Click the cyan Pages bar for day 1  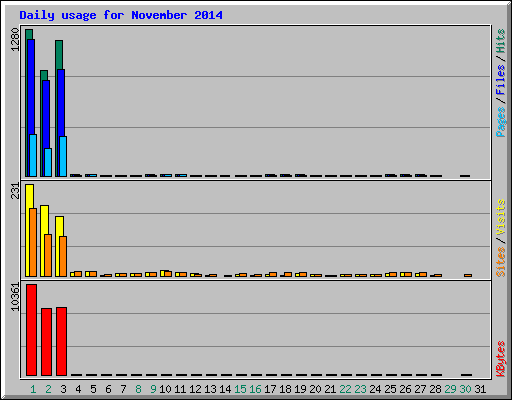click(x=33, y=155)
